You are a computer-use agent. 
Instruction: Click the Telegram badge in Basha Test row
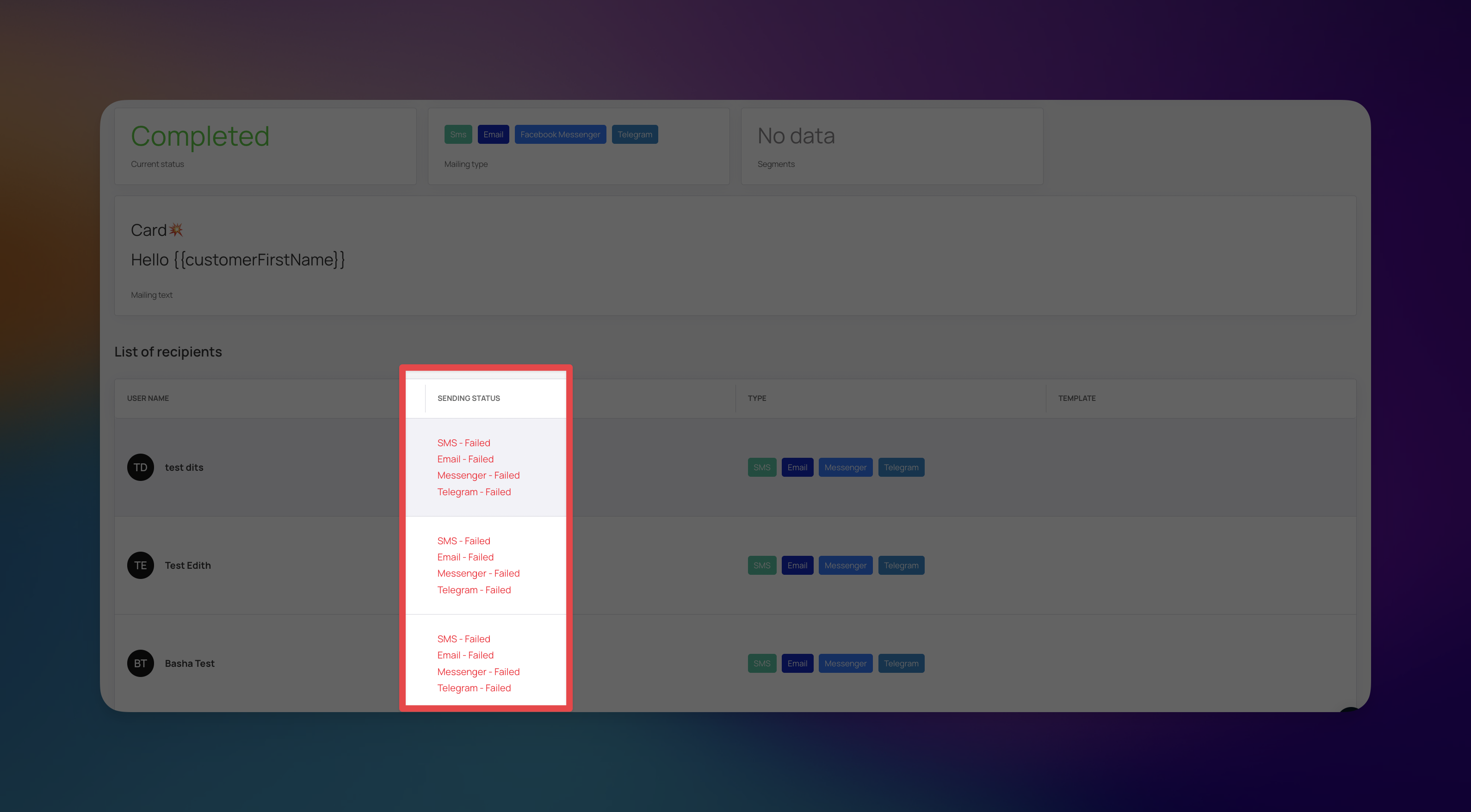click(901, 663)
